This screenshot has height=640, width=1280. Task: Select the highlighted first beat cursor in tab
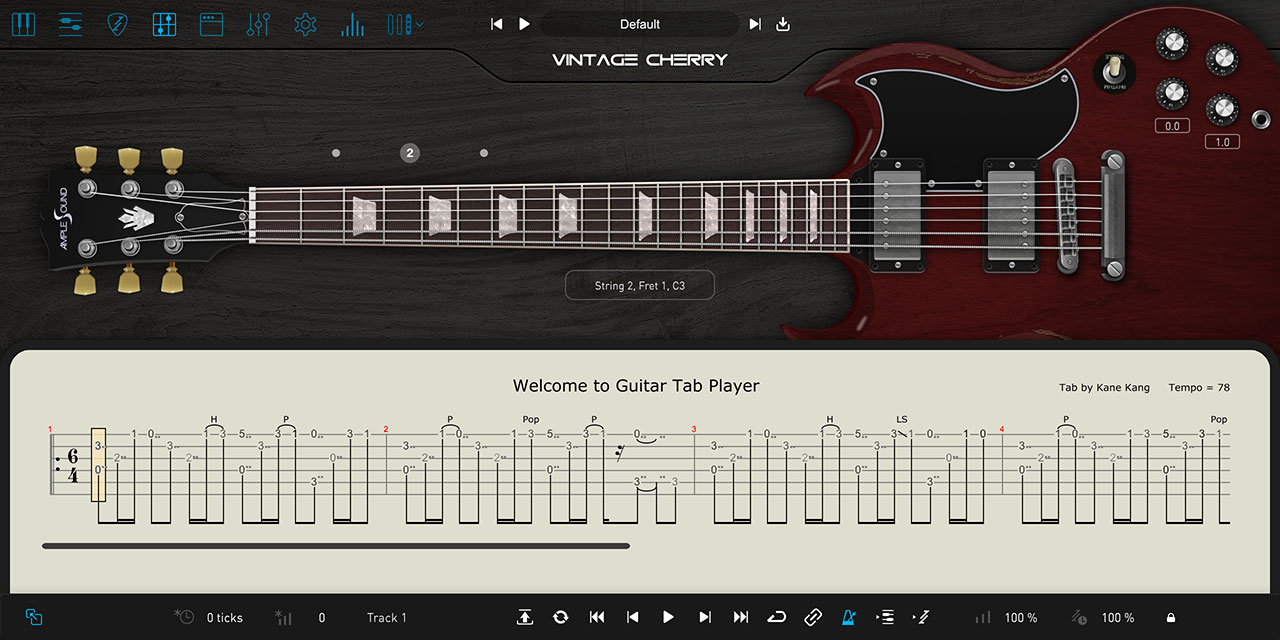pyautogui.click(x=99, y=464)
